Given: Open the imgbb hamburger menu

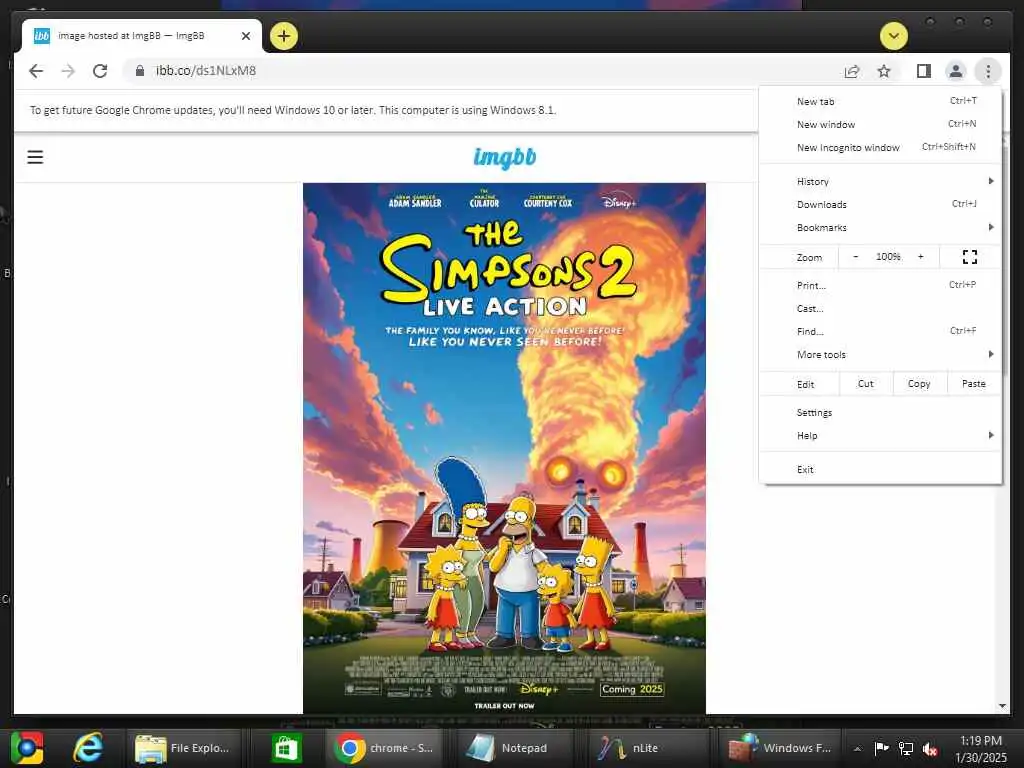Looking at the screenshot, I should point(35,157).
